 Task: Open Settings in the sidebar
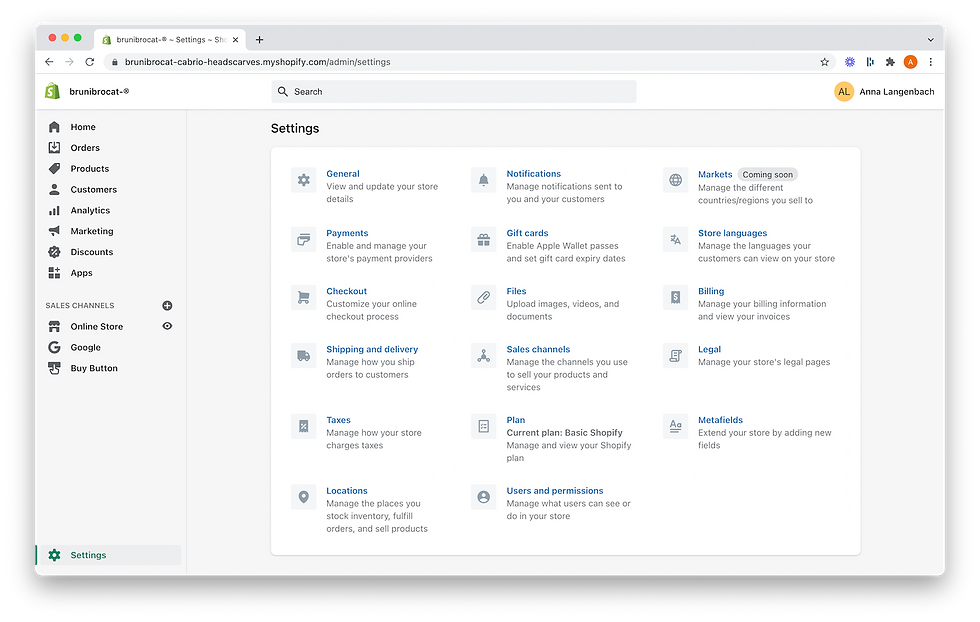click(109, 555)
